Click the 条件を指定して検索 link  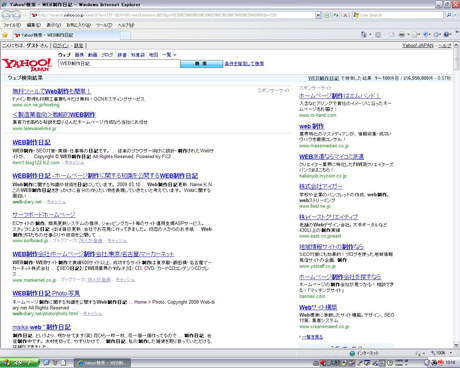[244, 64]
